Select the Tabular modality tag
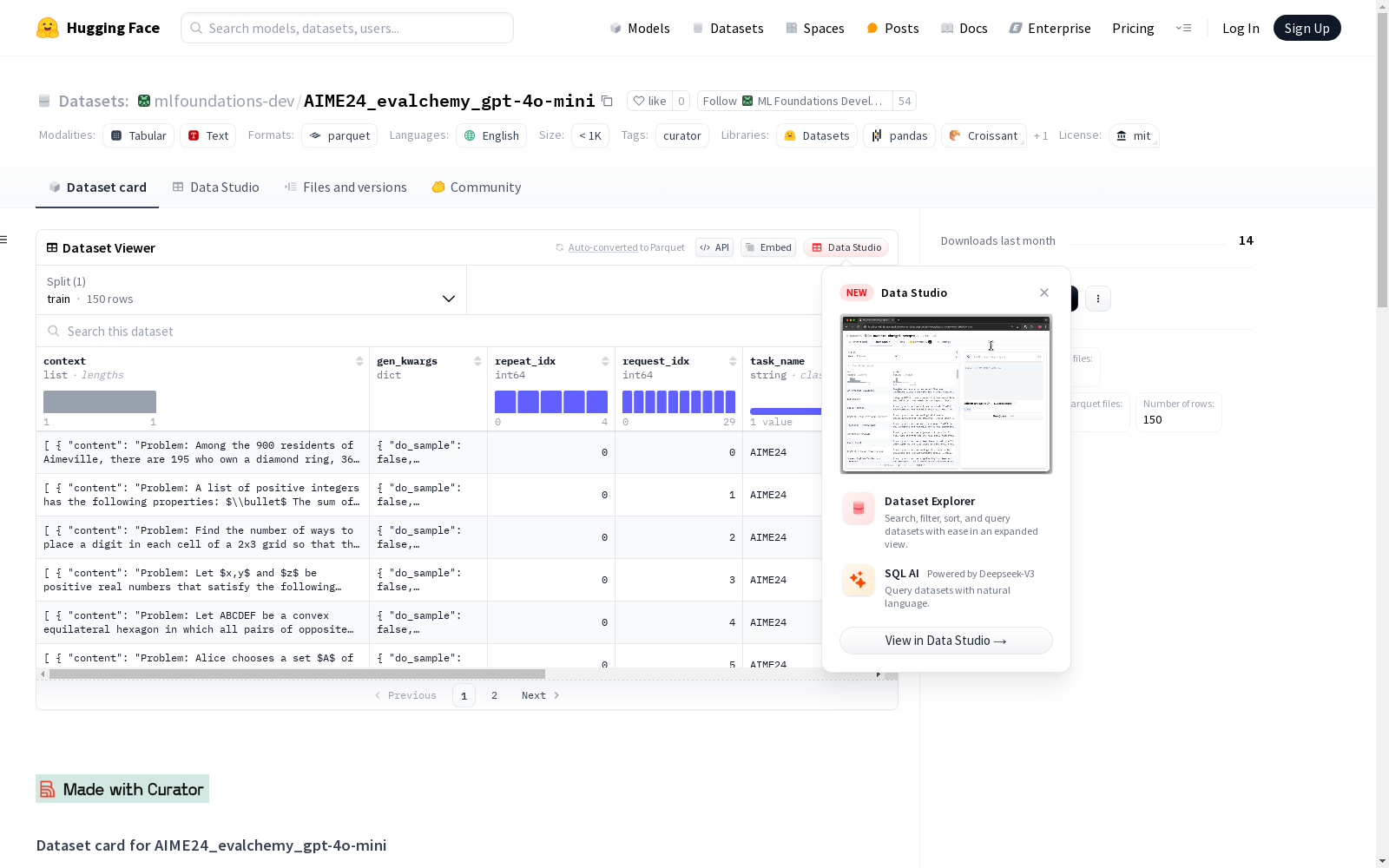The width and height of the screenshot is (1389, 868). pyautogui.click(x=139, y=135)
